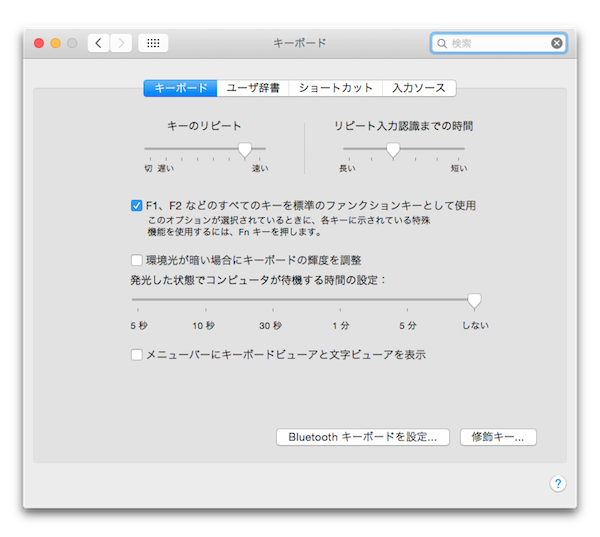Screen dimensions: 600x537
Task: Open the ショートカット tab
Action: coord(336,88)
